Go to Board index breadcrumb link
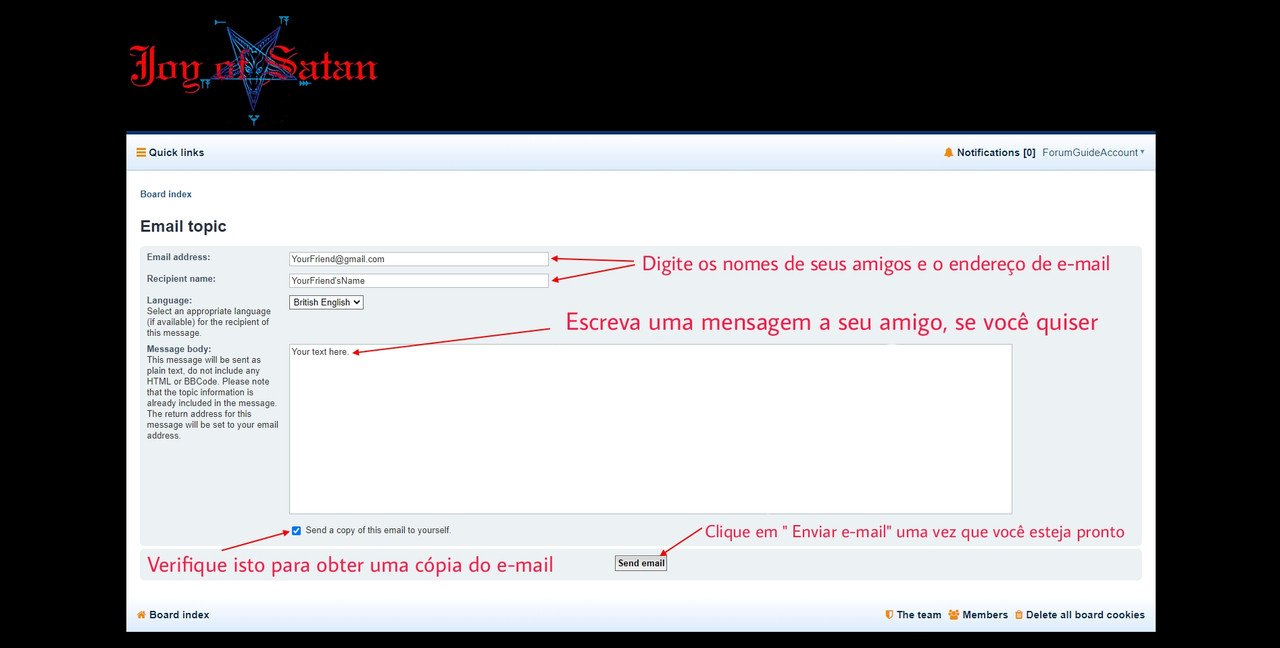 166,194
